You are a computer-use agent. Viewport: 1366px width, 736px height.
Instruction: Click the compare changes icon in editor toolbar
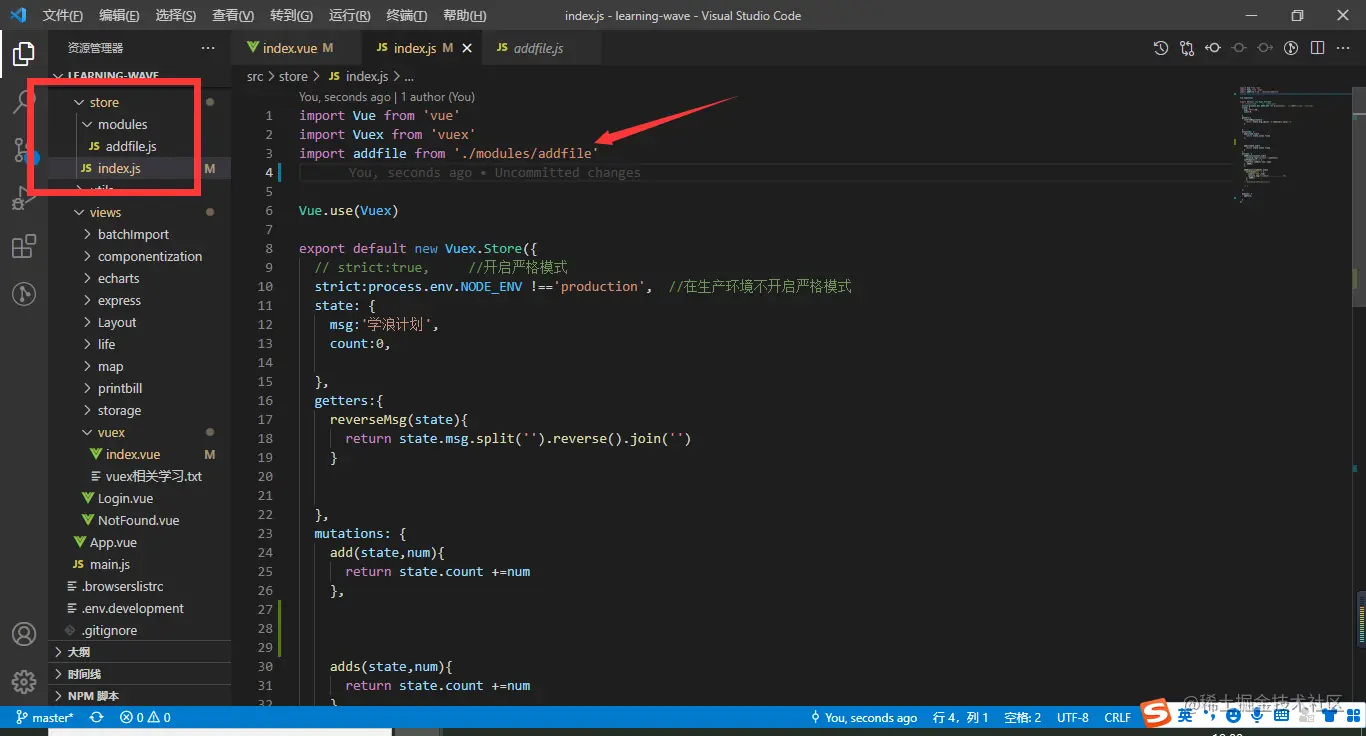tap(1187, 48)
